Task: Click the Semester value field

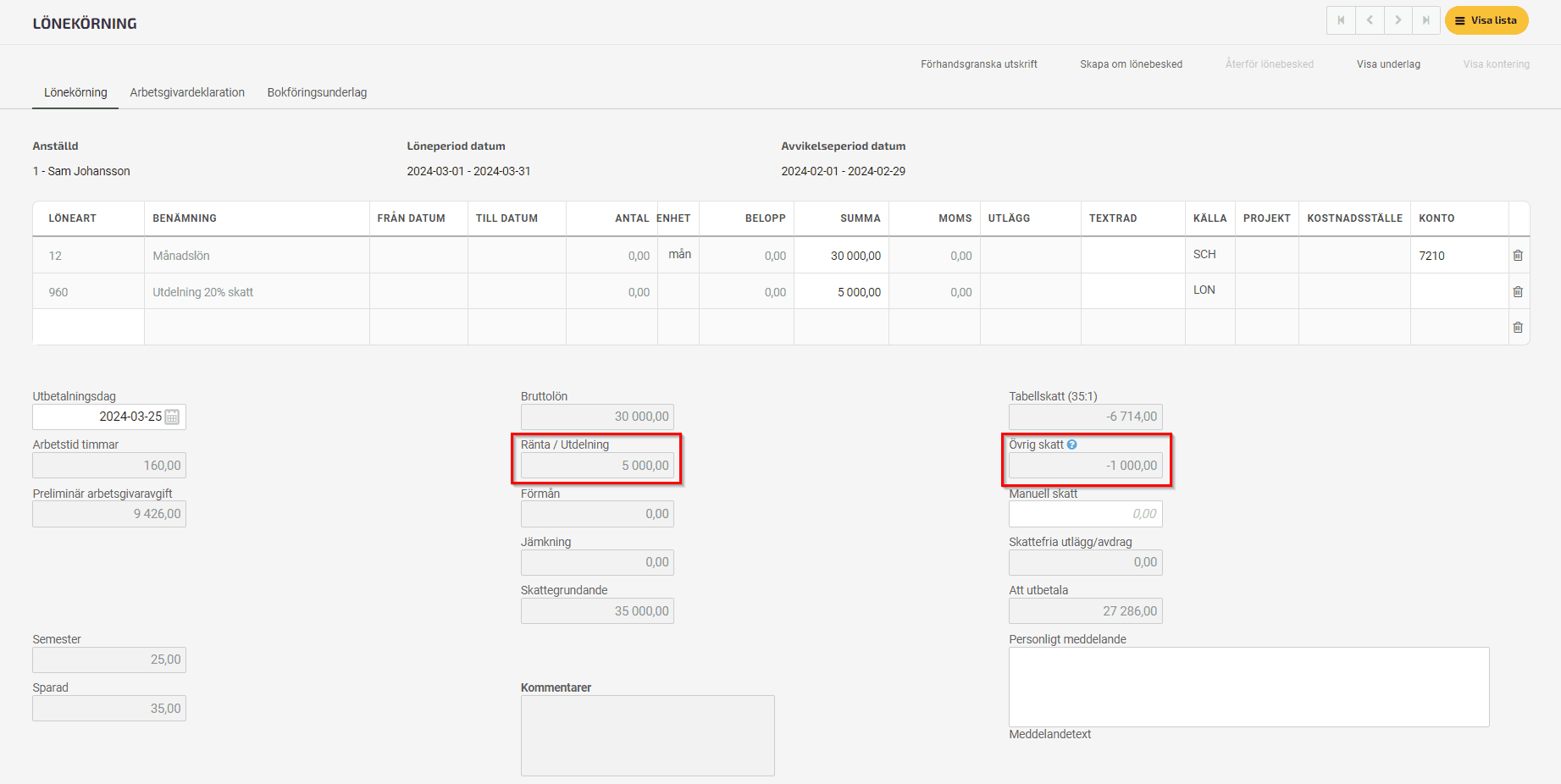Action: point(109,660)
